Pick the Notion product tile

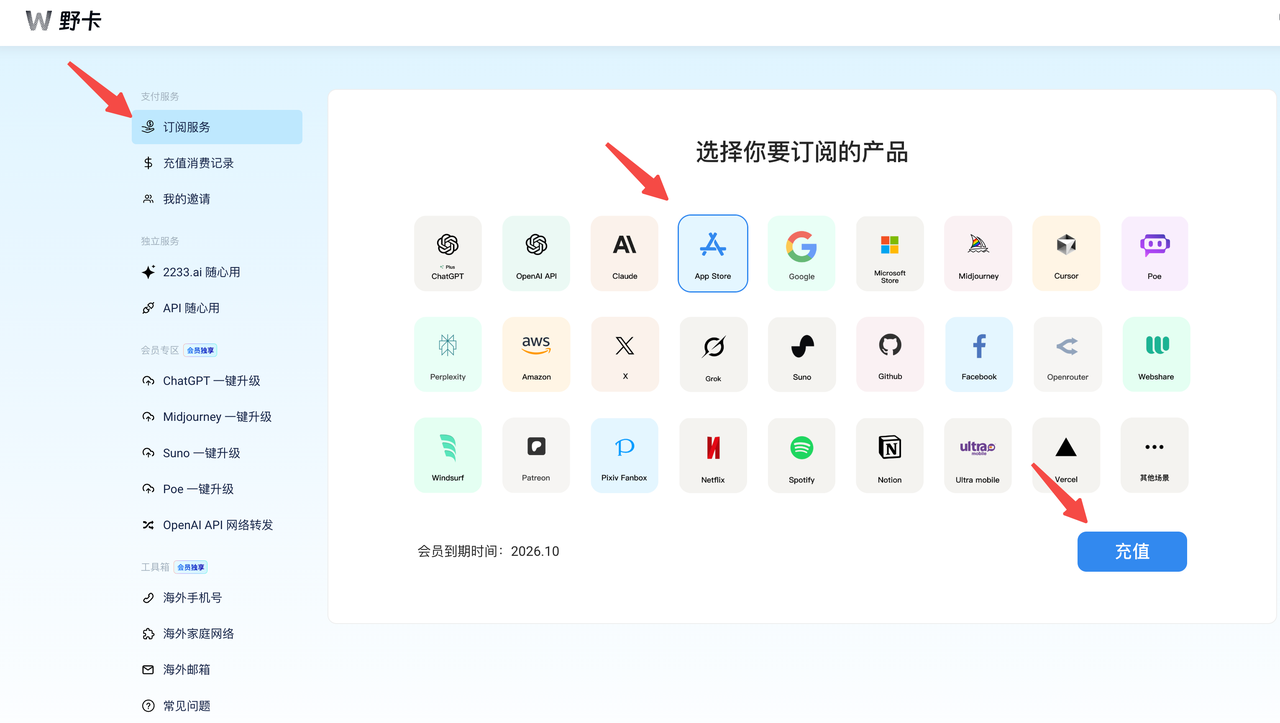pyautogui.click(x=890, y=455)
